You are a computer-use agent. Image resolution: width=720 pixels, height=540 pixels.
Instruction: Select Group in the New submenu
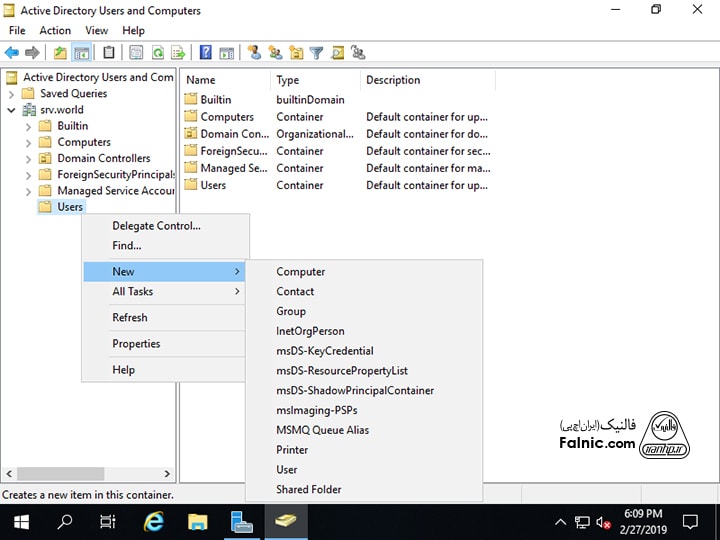pyautogui.click(x=291, y=311)
